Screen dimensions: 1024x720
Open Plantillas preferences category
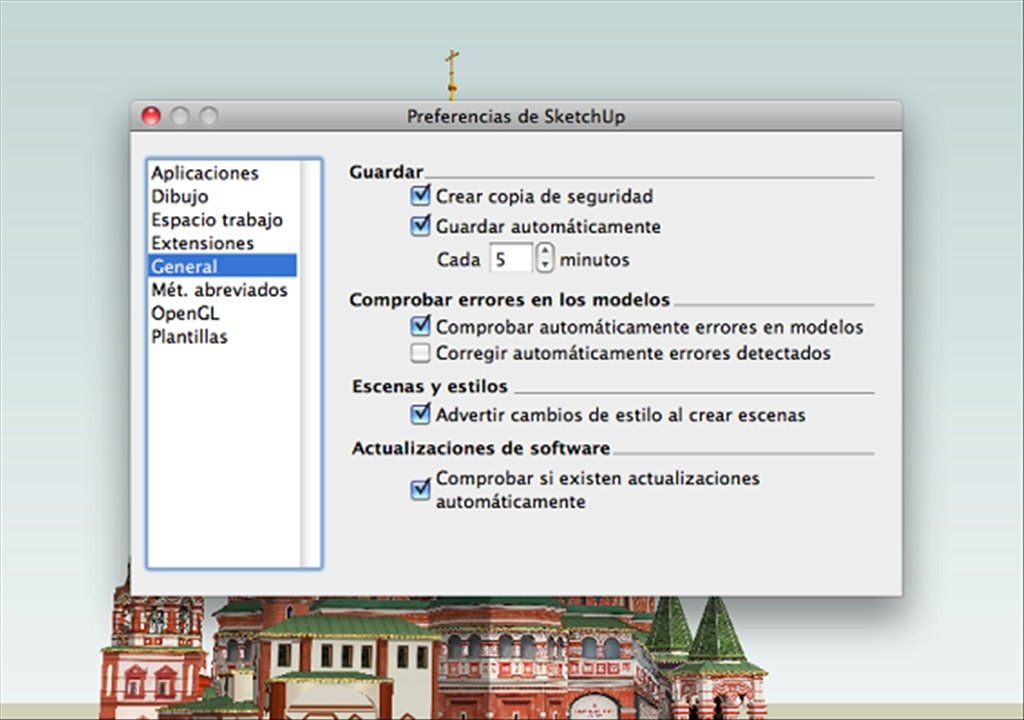[x=189, y=337]
